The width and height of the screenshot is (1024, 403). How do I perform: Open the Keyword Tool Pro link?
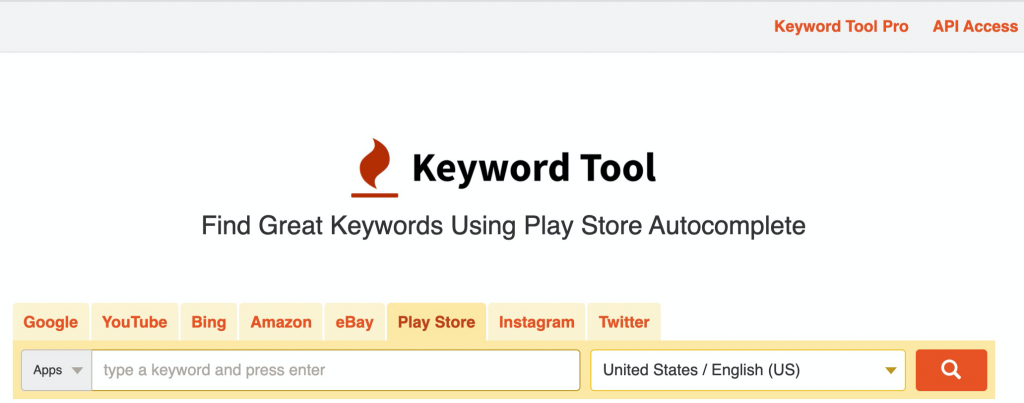point(841,27)
